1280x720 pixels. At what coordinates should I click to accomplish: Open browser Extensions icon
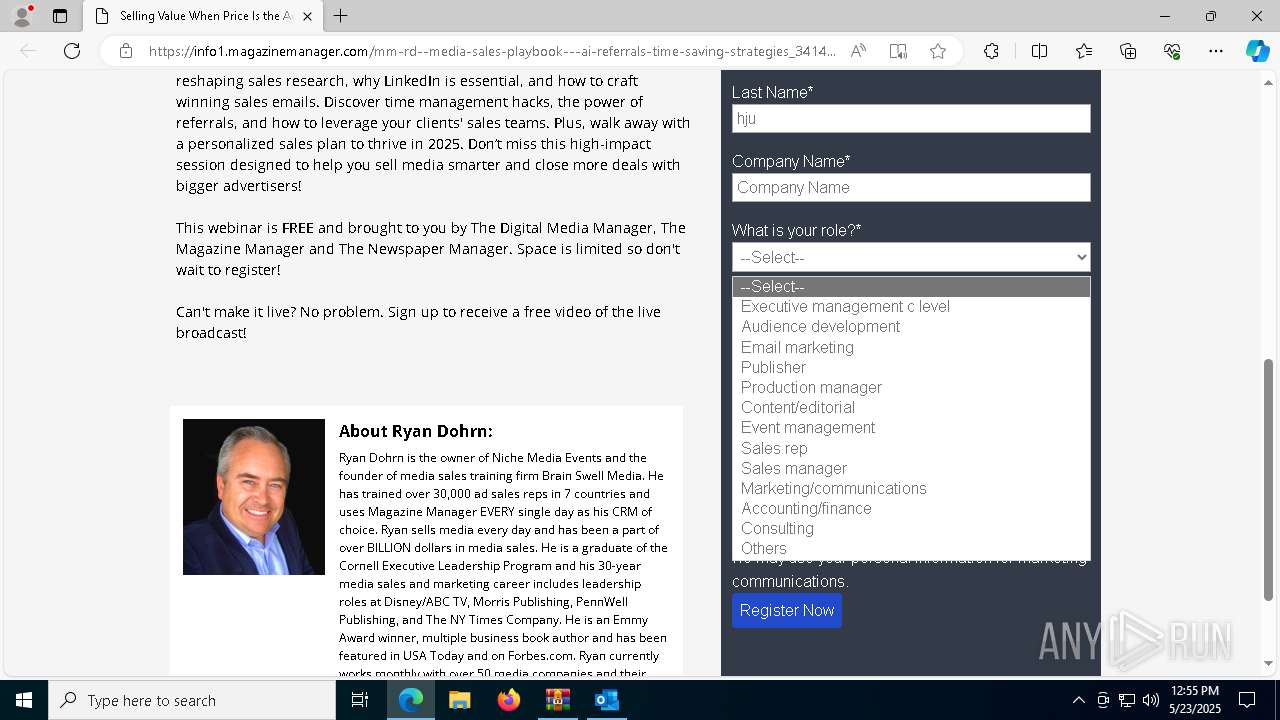click(991, 51)
